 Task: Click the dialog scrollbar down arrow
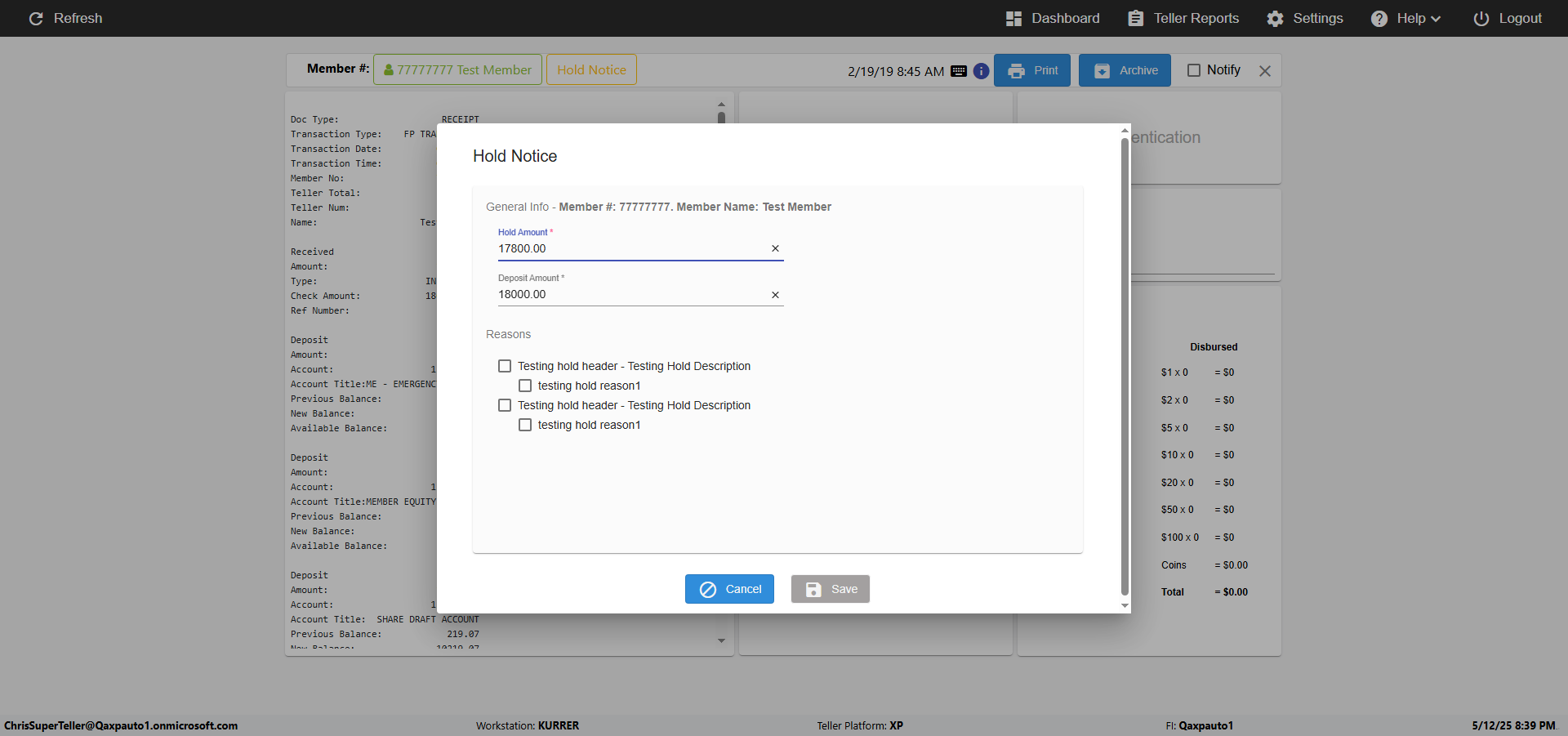click(x=1125, y=606)
